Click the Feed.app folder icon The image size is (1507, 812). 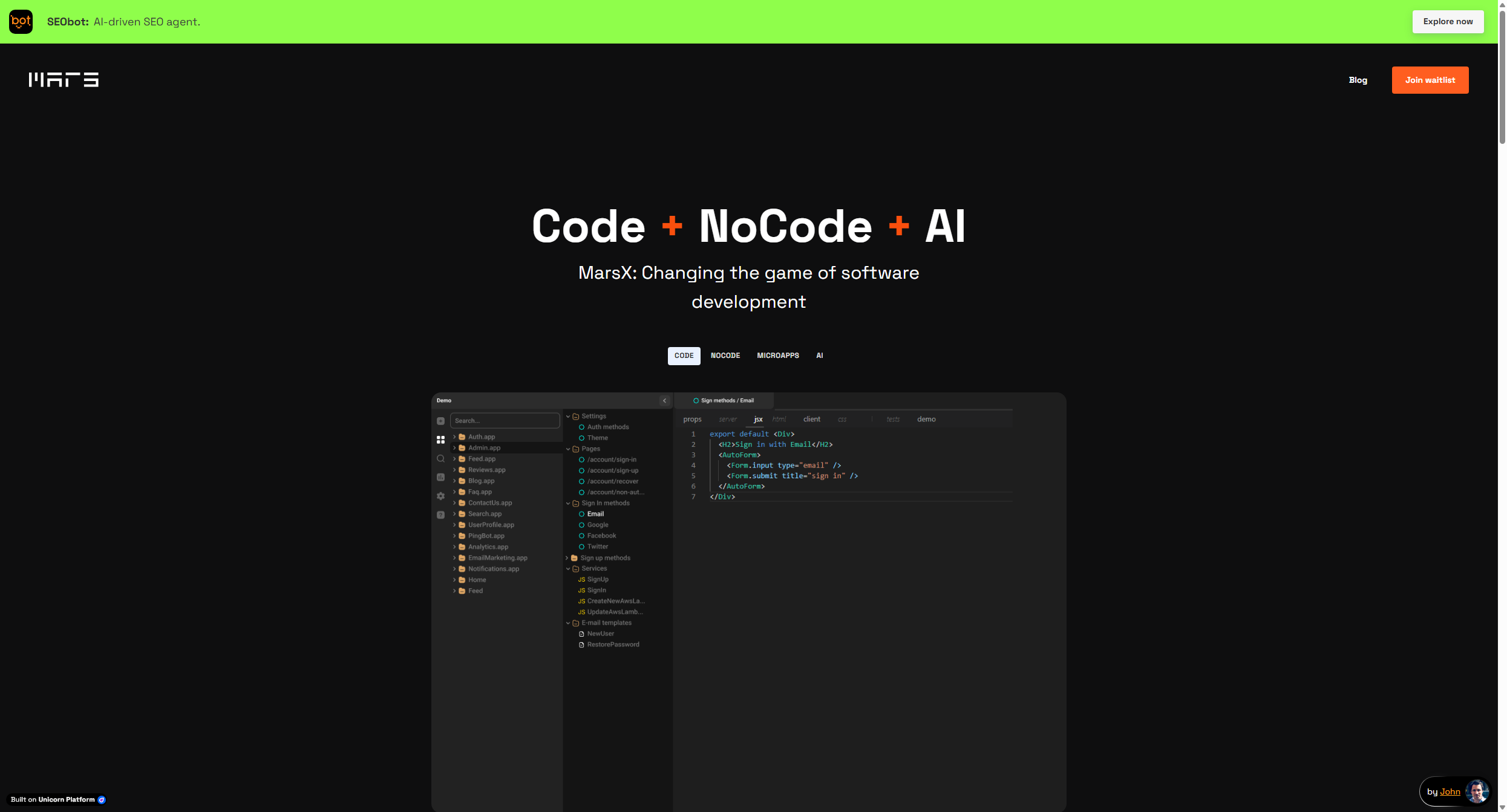(462, 459)
